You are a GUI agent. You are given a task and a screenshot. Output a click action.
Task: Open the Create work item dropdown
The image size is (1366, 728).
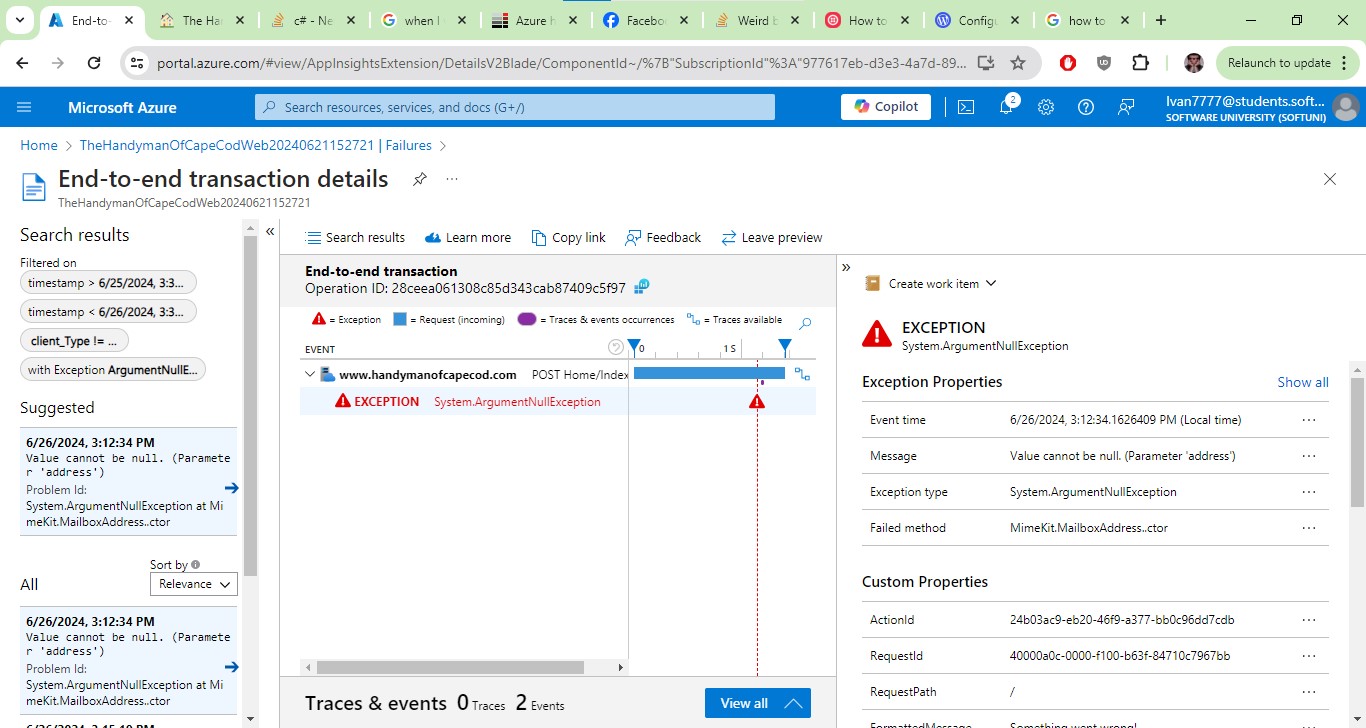point(931,284)
